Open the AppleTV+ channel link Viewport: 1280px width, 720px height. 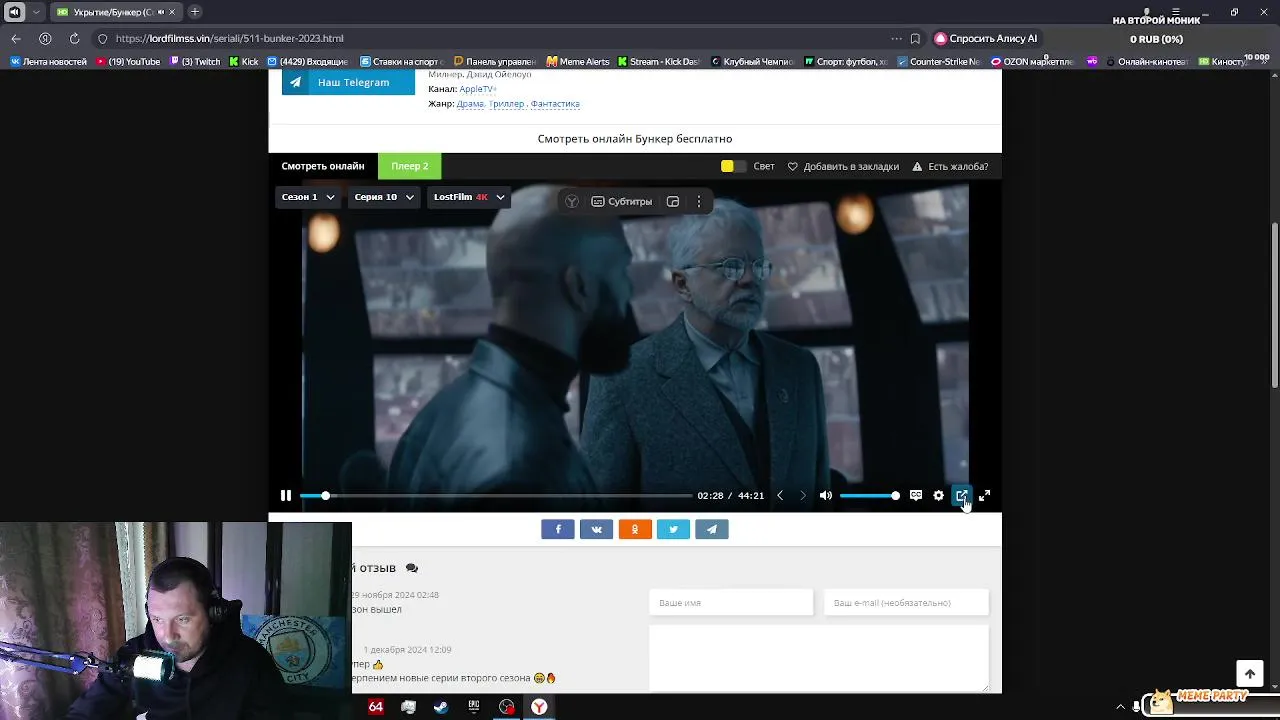(x=478, y=89)
